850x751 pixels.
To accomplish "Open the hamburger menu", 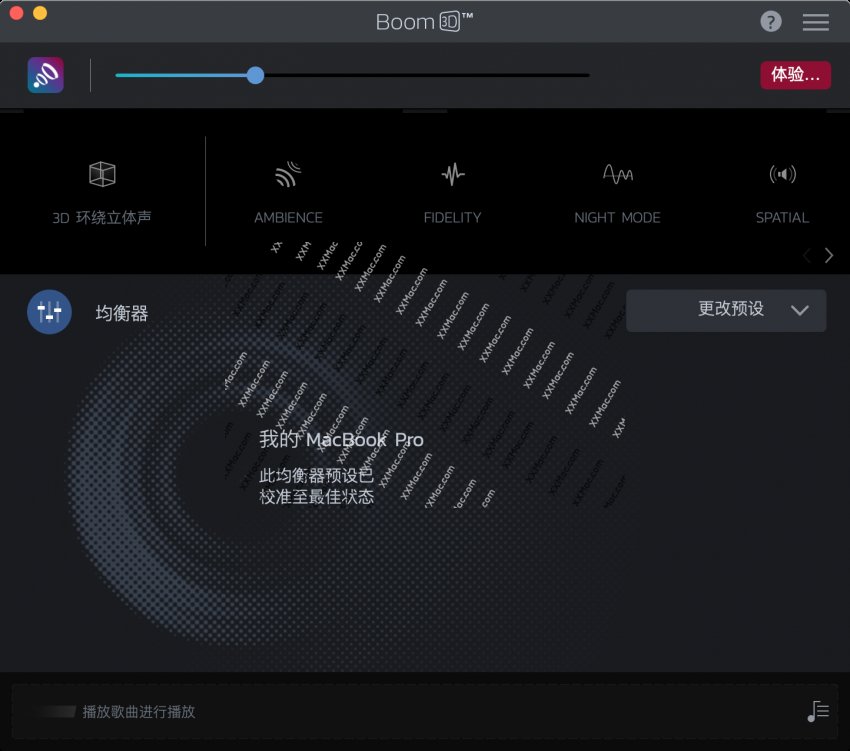I will 815,22.
